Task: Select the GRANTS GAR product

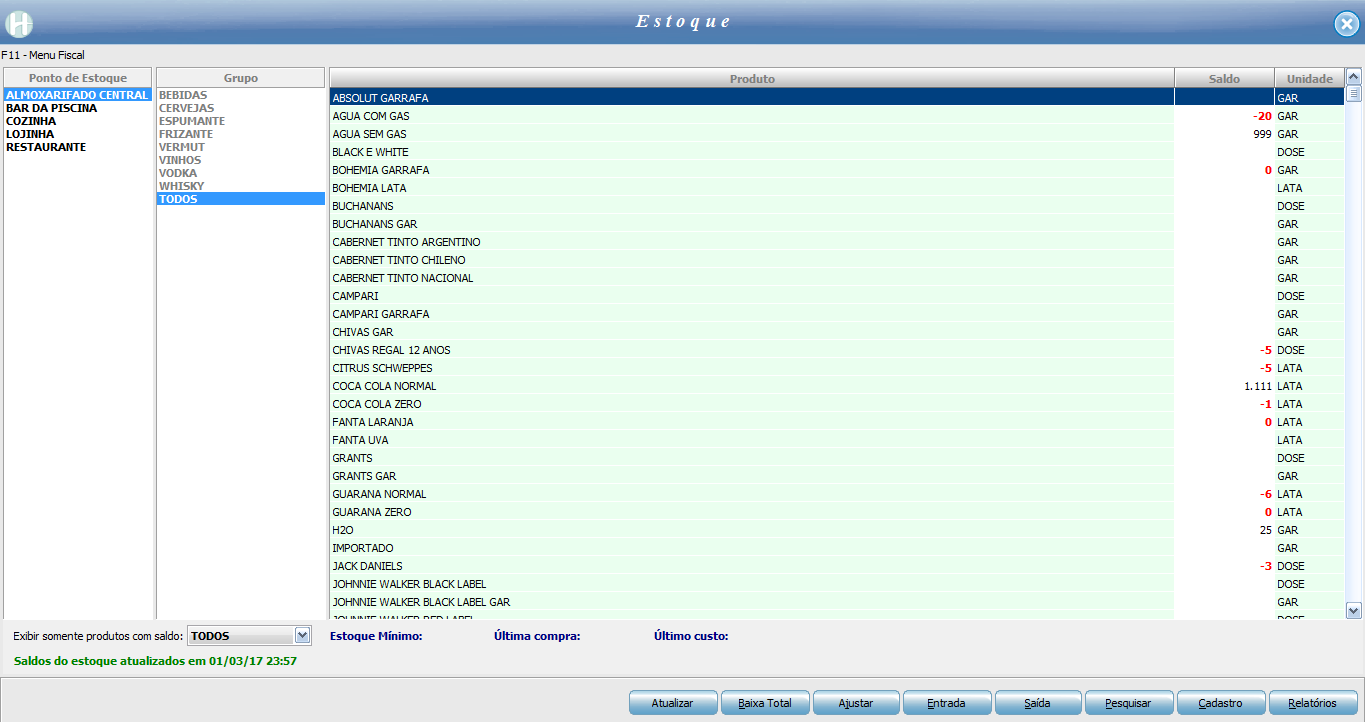Action: pyautogui.click(x=837, y=476)
